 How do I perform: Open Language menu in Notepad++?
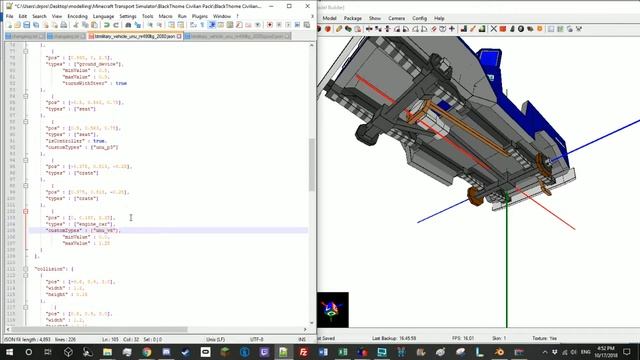(x=104, y=16)
